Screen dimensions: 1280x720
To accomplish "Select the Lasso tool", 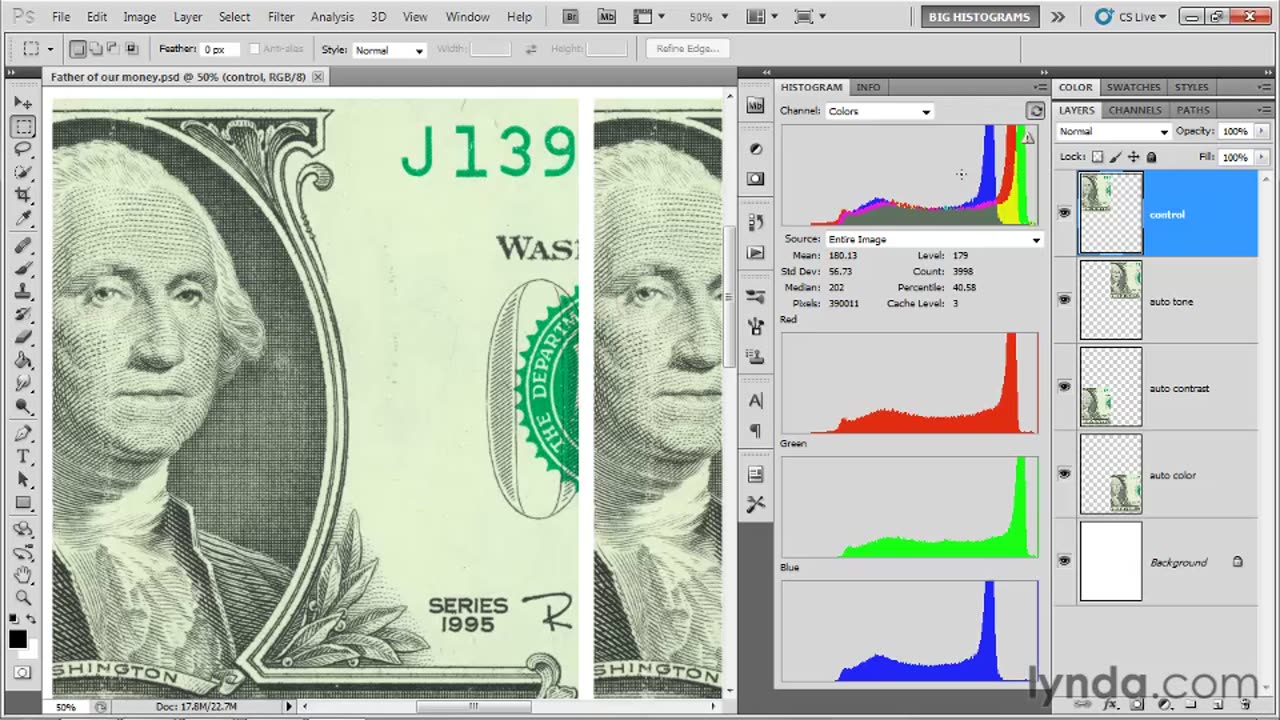I will (23, 149).
